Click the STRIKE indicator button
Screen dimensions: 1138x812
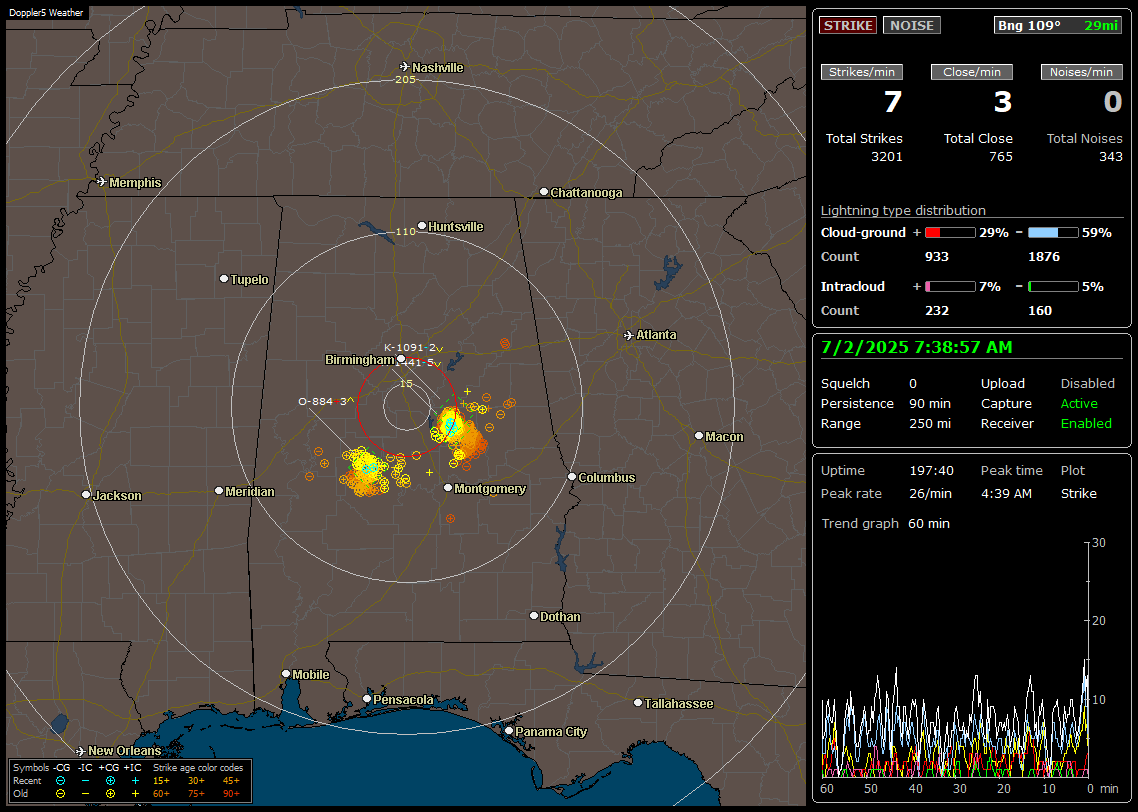click(848, 25)
